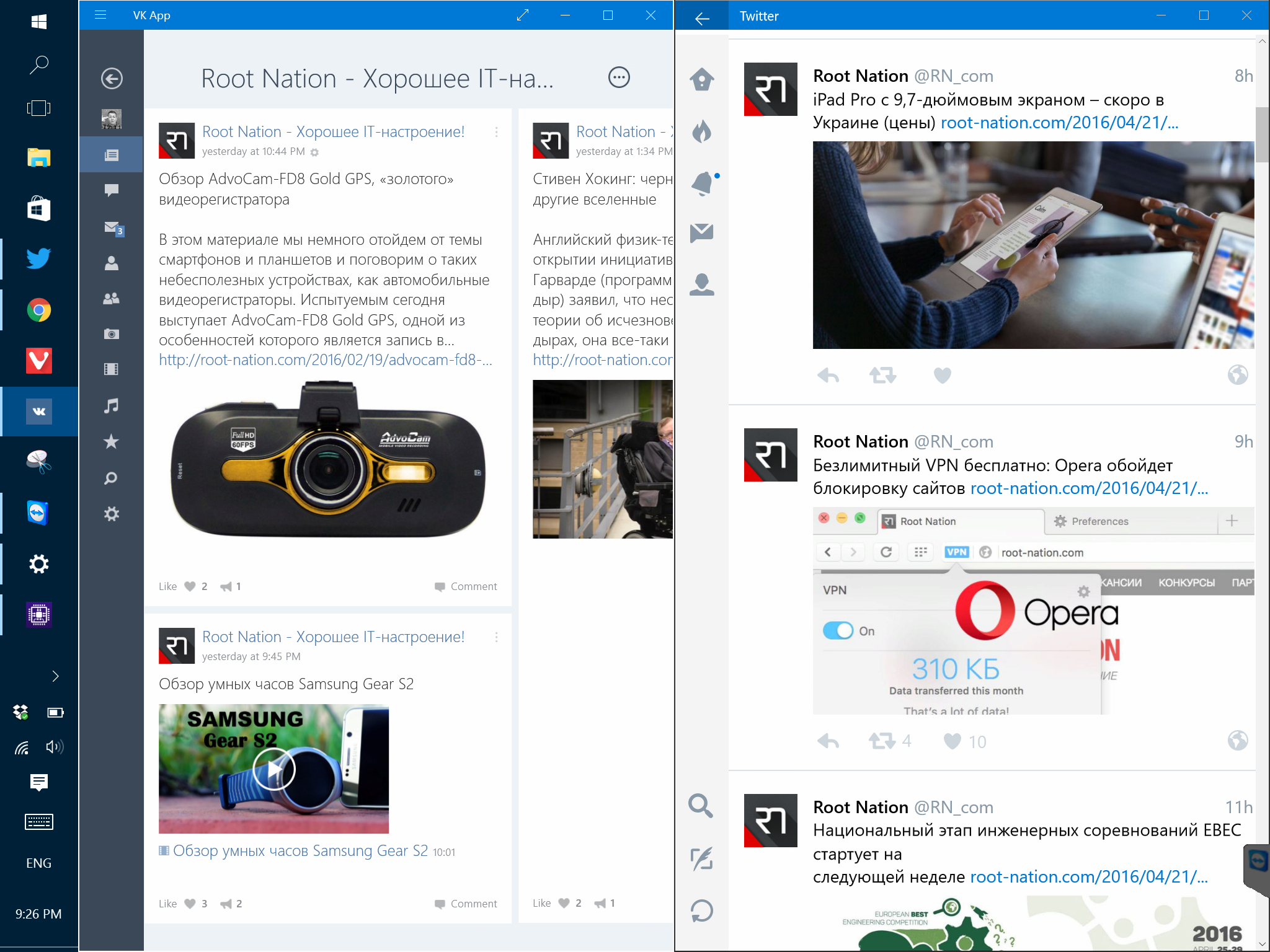The image size is (1270, 952).
Task: Share the AdvoCam-FD8 post
Action: (231, 586)
